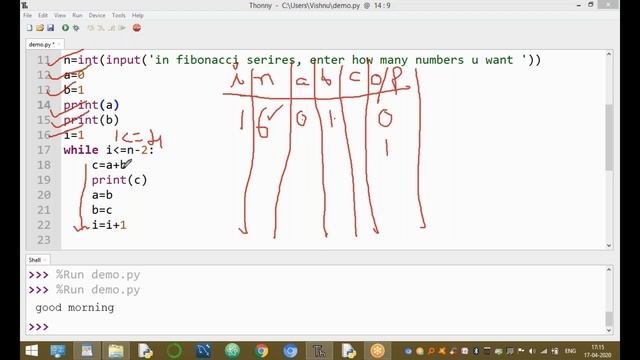The width and height of the screenshot is (640, 360).
Task: Click the 'good morning' shell output
Action: coord(75,307)
